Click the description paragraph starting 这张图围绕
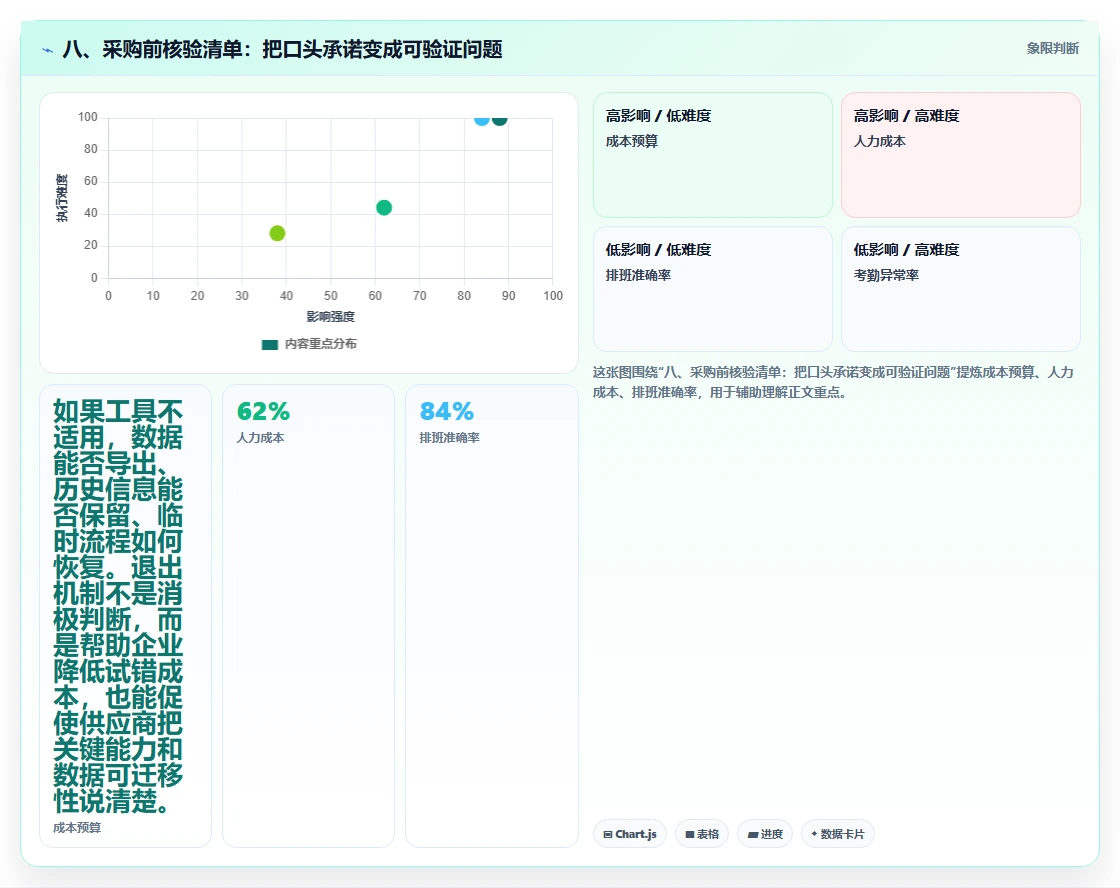This screenshot has width=1120, height=888. click(x=833, y=382)
